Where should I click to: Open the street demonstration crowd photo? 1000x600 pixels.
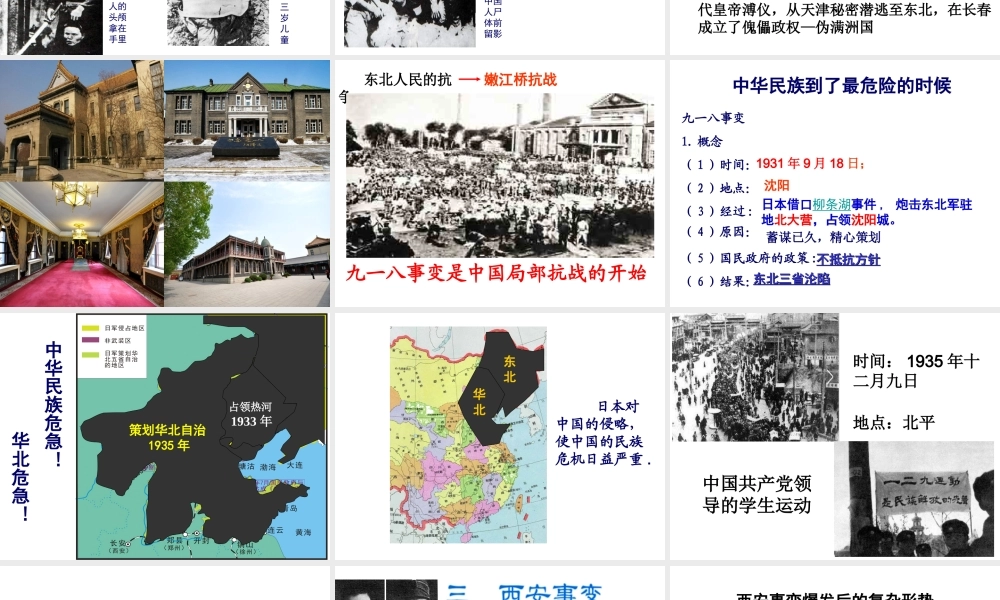coord(755,377)
